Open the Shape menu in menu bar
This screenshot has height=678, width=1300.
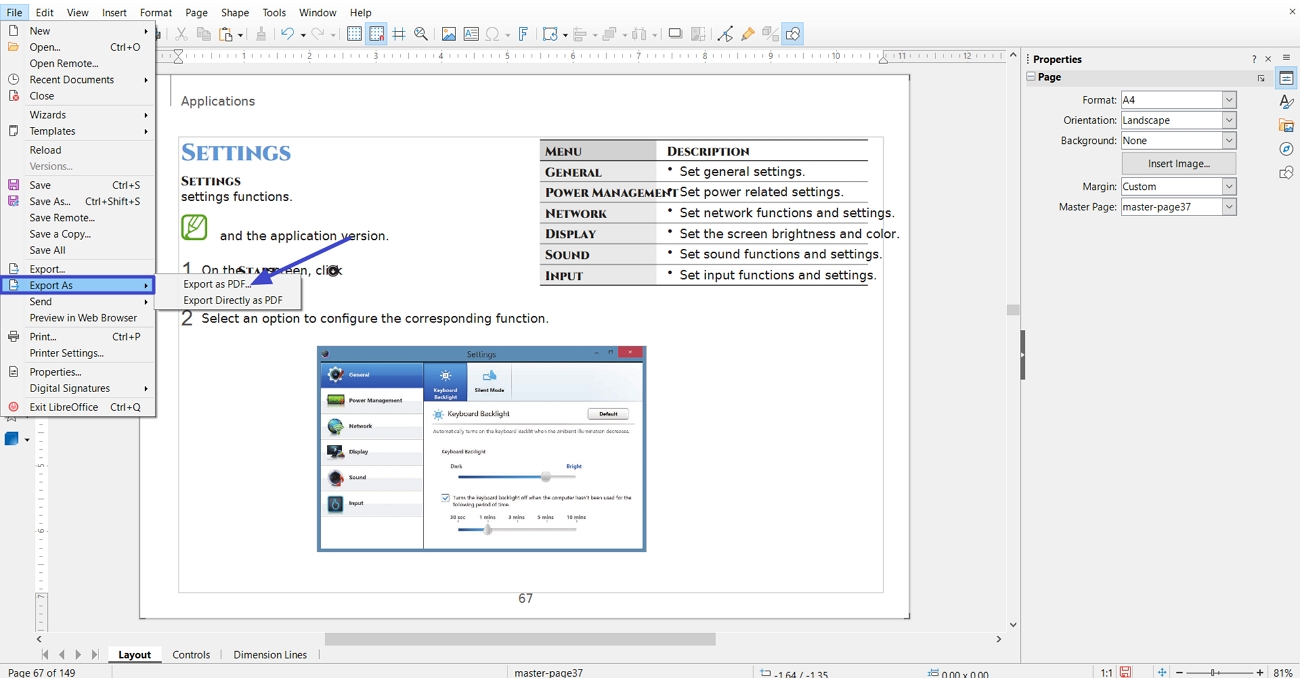point(235,12)
